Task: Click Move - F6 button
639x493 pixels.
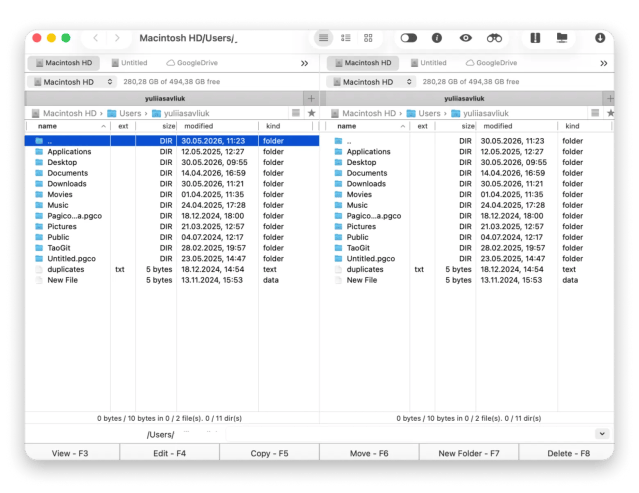Action: (369, 453)
